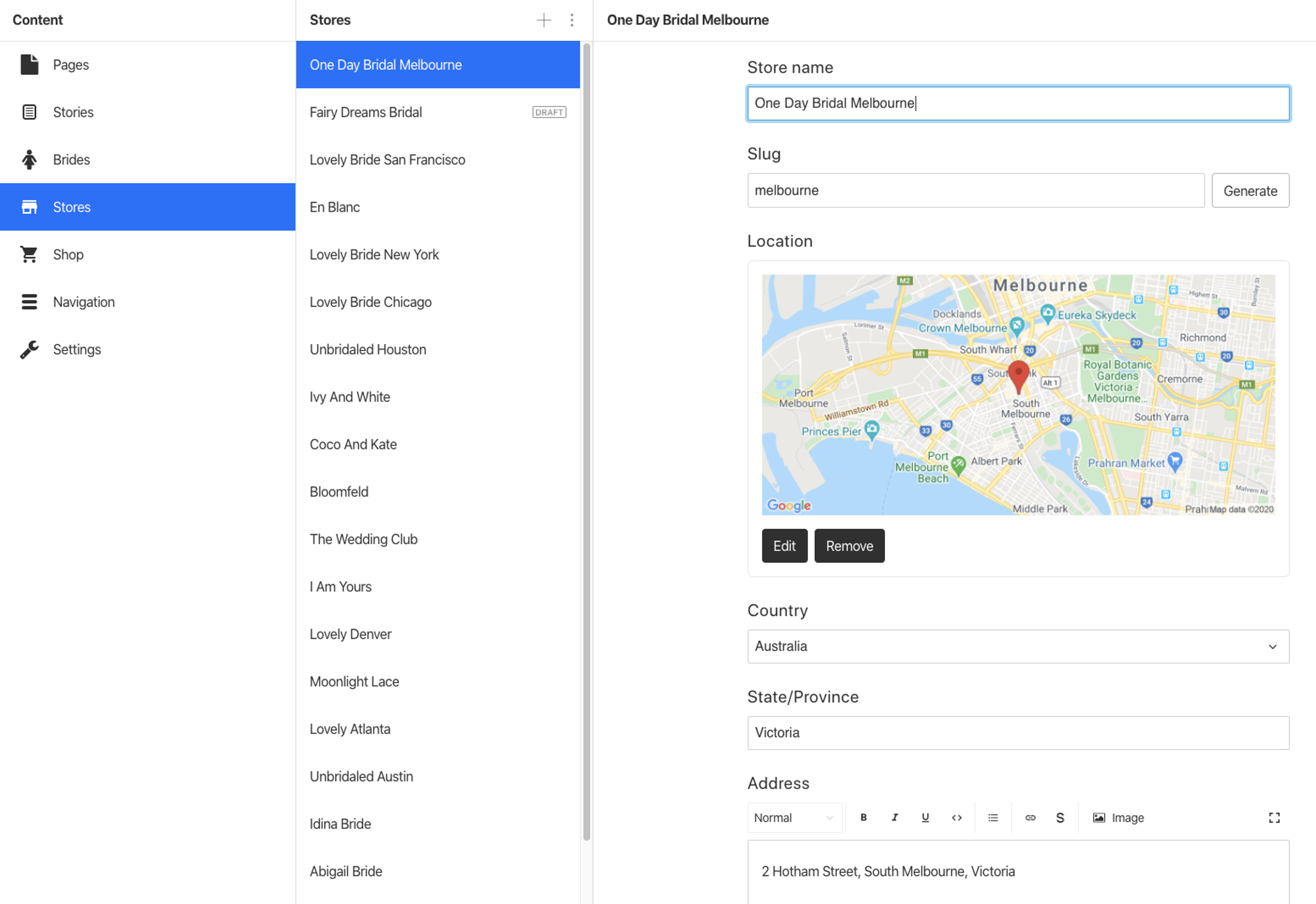Click the Edit location button
Image resolution: width=1316 pixels, height=904 pixels.
point(784,545)
